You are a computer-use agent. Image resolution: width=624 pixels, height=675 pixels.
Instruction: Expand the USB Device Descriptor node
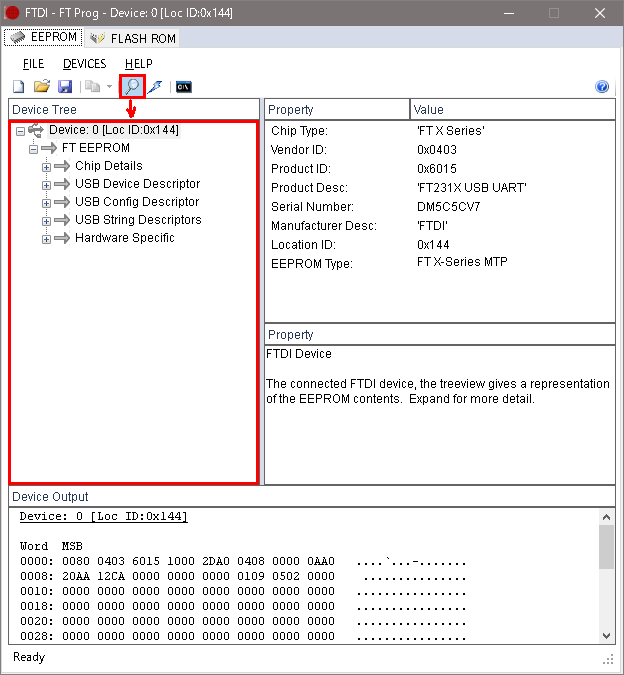pyautogui.click(x=46, y=185)
